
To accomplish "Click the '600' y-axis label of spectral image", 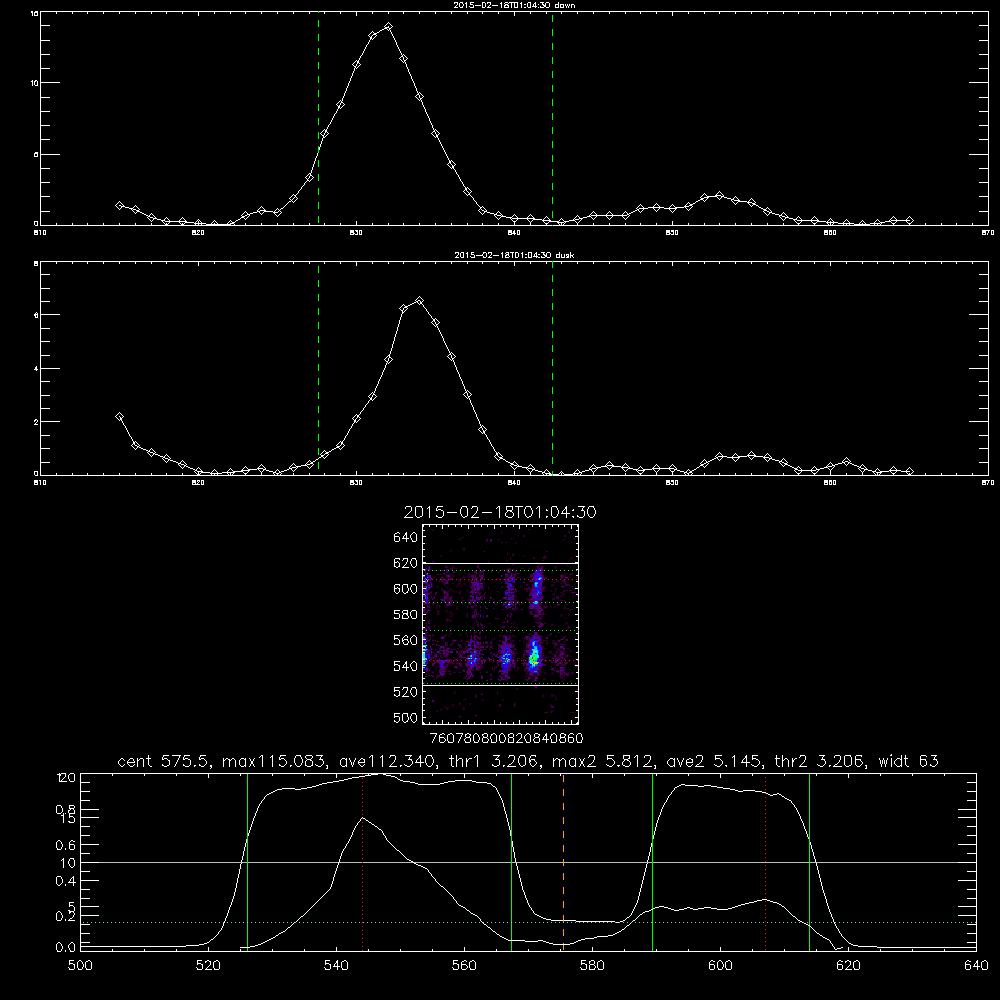I will 405,589.
